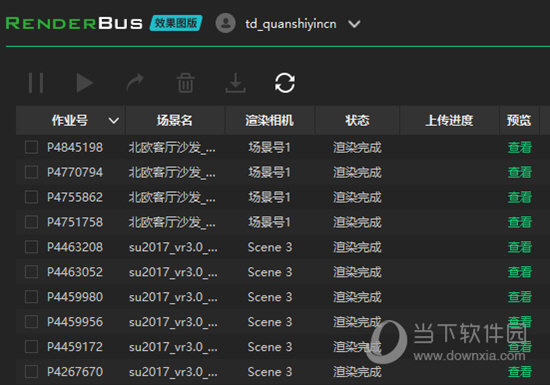Click status 渲染完成 in row P4755862
The image size is (550, 385).
coord(357,197)
